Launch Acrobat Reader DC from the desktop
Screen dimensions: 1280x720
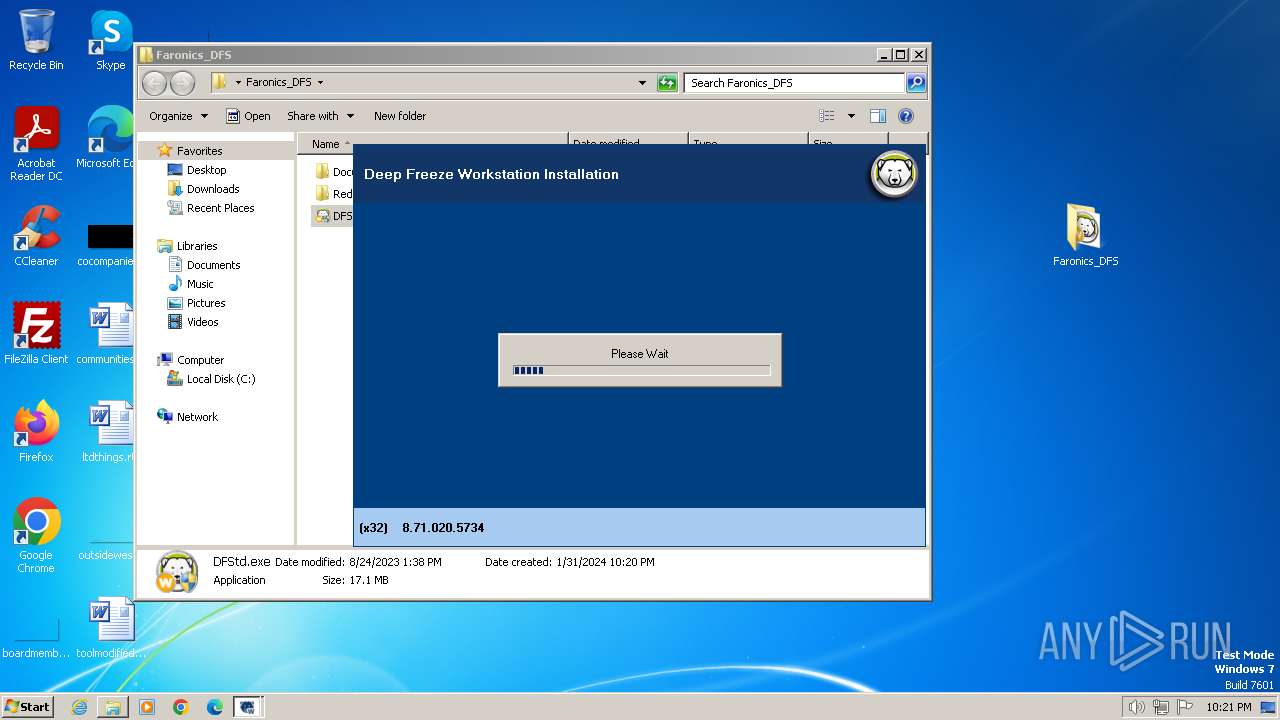point(36,144)
